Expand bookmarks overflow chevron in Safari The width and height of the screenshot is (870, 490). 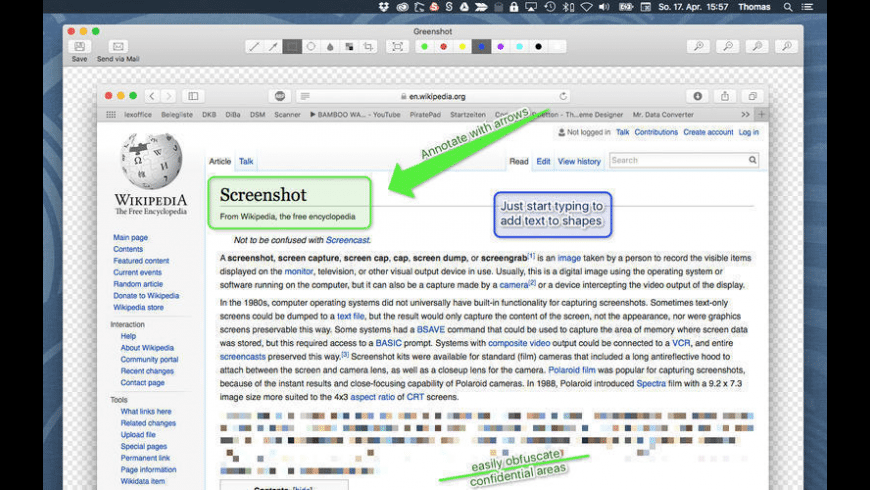(745, 114)
